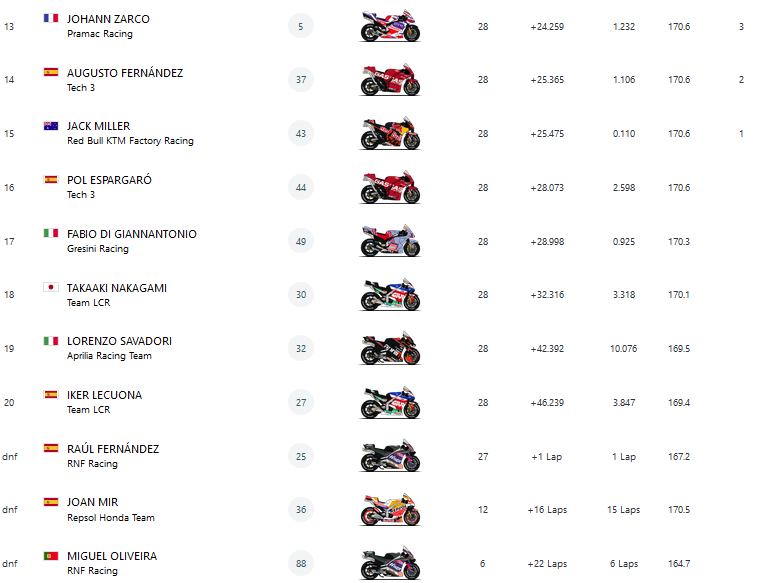Click Aprilia Racing Team label

109,356
